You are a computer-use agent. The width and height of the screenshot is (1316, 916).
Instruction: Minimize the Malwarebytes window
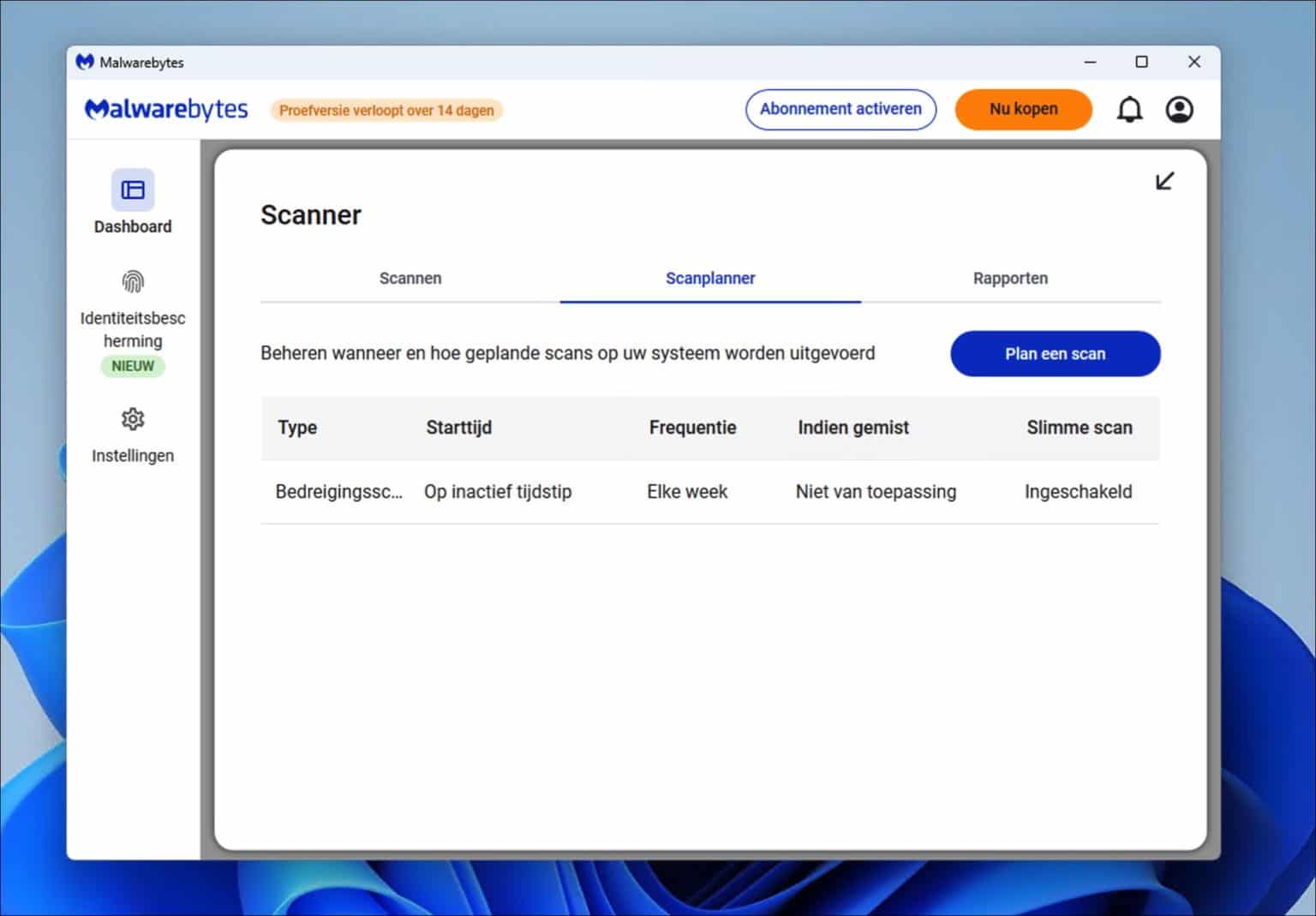(1090, 62)
